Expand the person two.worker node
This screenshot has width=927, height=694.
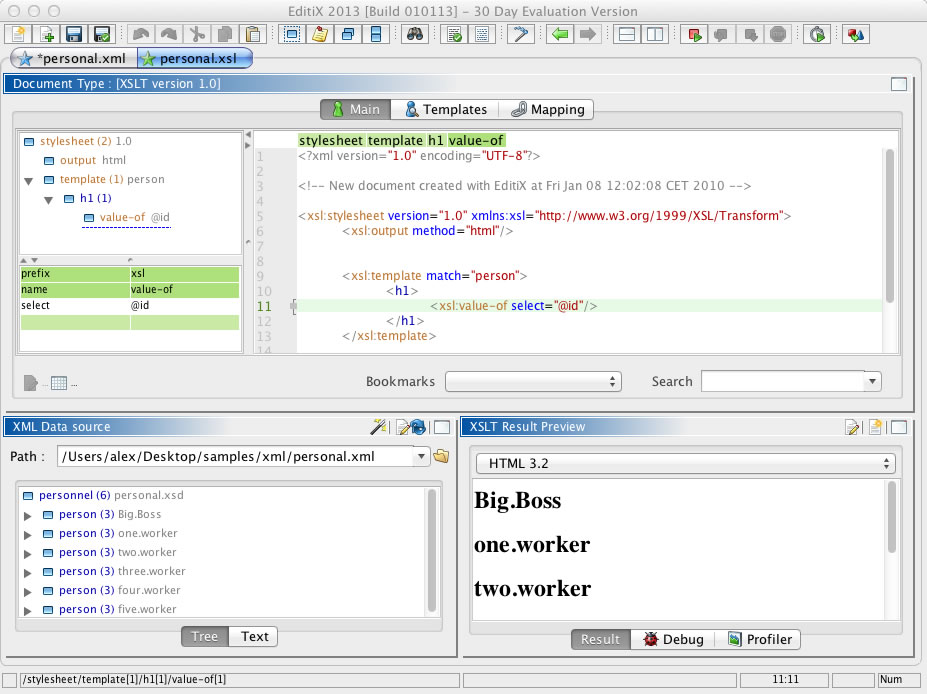click(x=27, y=554)
